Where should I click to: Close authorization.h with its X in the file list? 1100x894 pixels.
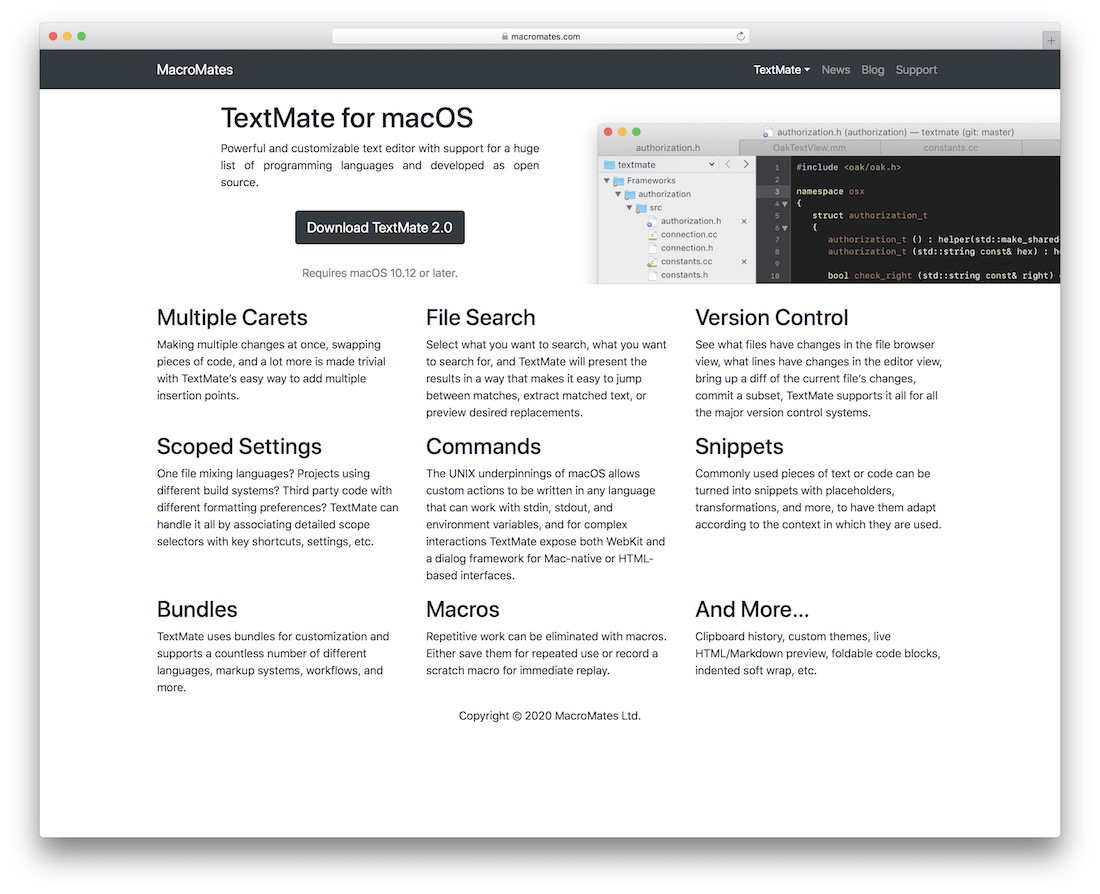744,221
